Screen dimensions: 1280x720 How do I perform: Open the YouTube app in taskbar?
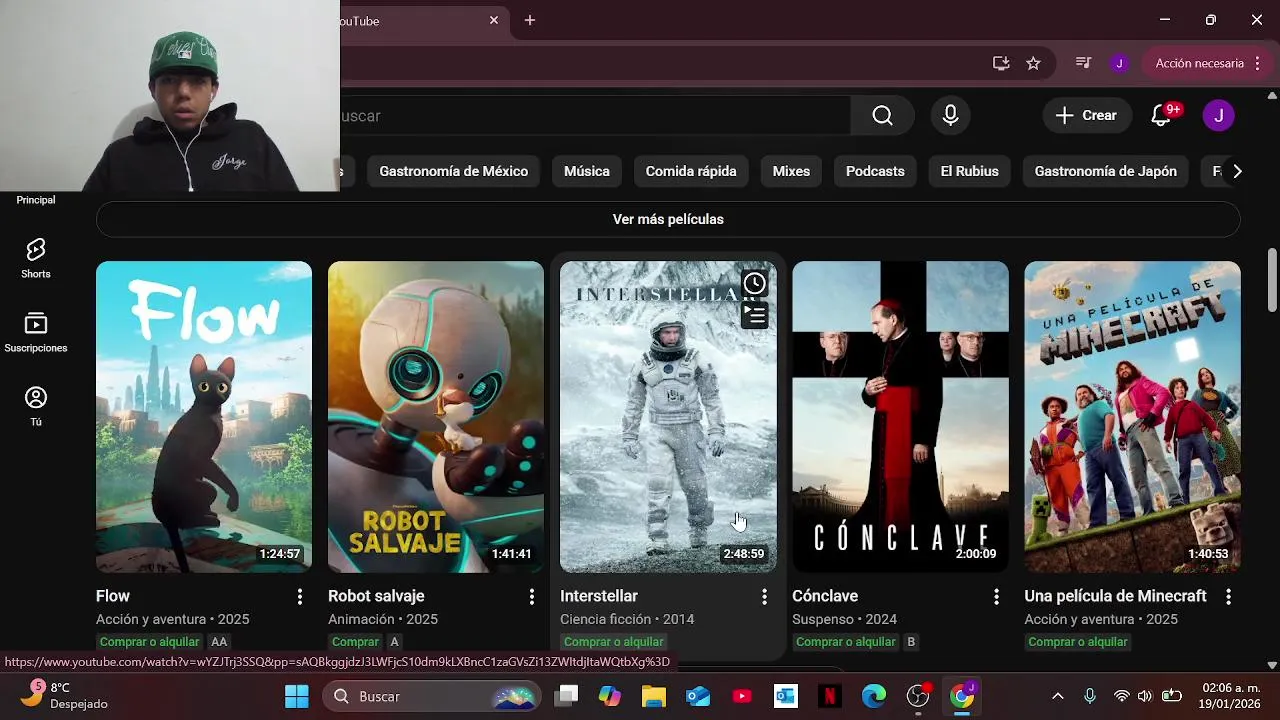coord(742,696)
